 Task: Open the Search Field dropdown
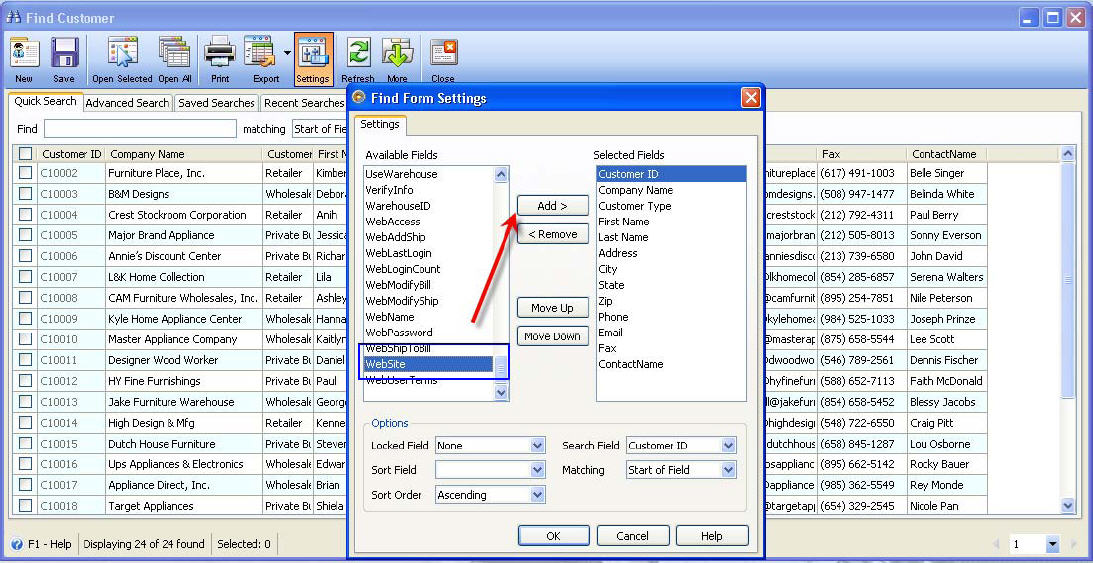[727, 446]
